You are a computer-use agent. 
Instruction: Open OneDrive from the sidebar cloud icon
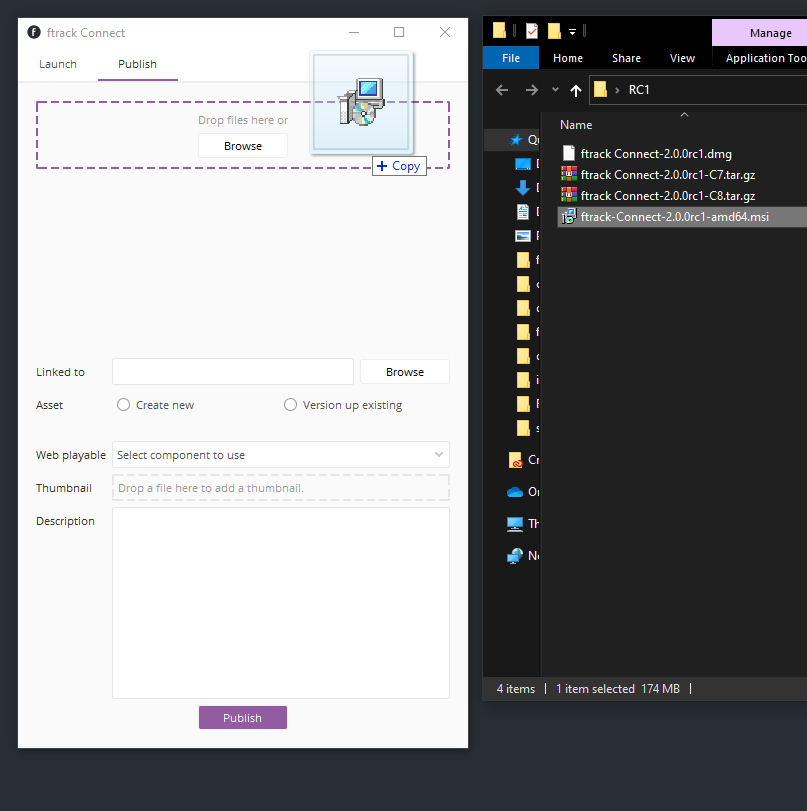pyautogui.click(x=515, y=492)
